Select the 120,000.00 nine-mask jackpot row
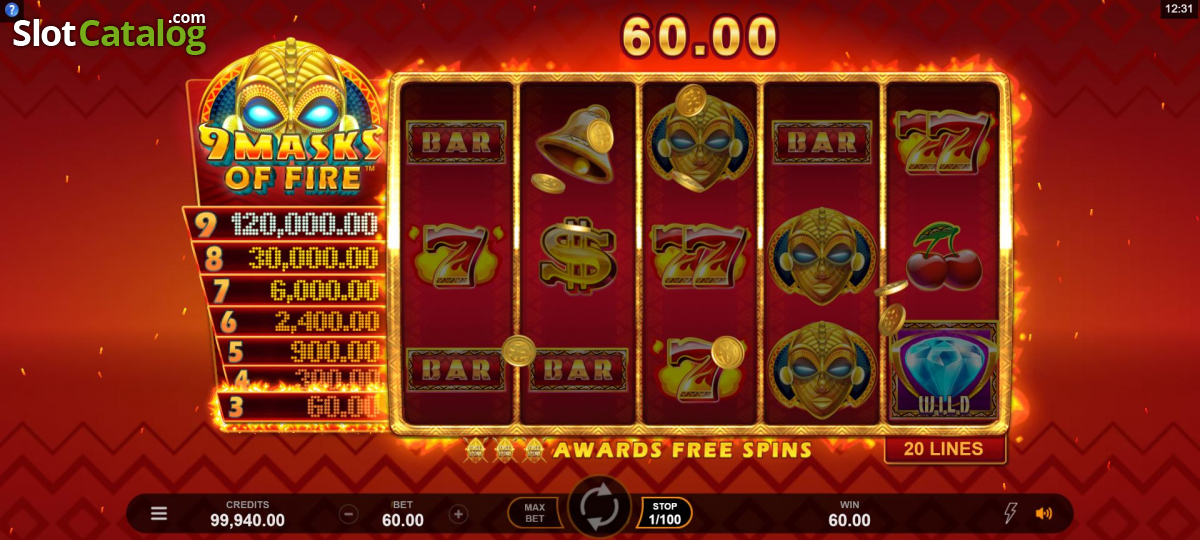The height and width of the screenshot is (540, 1200). [283, 224]
